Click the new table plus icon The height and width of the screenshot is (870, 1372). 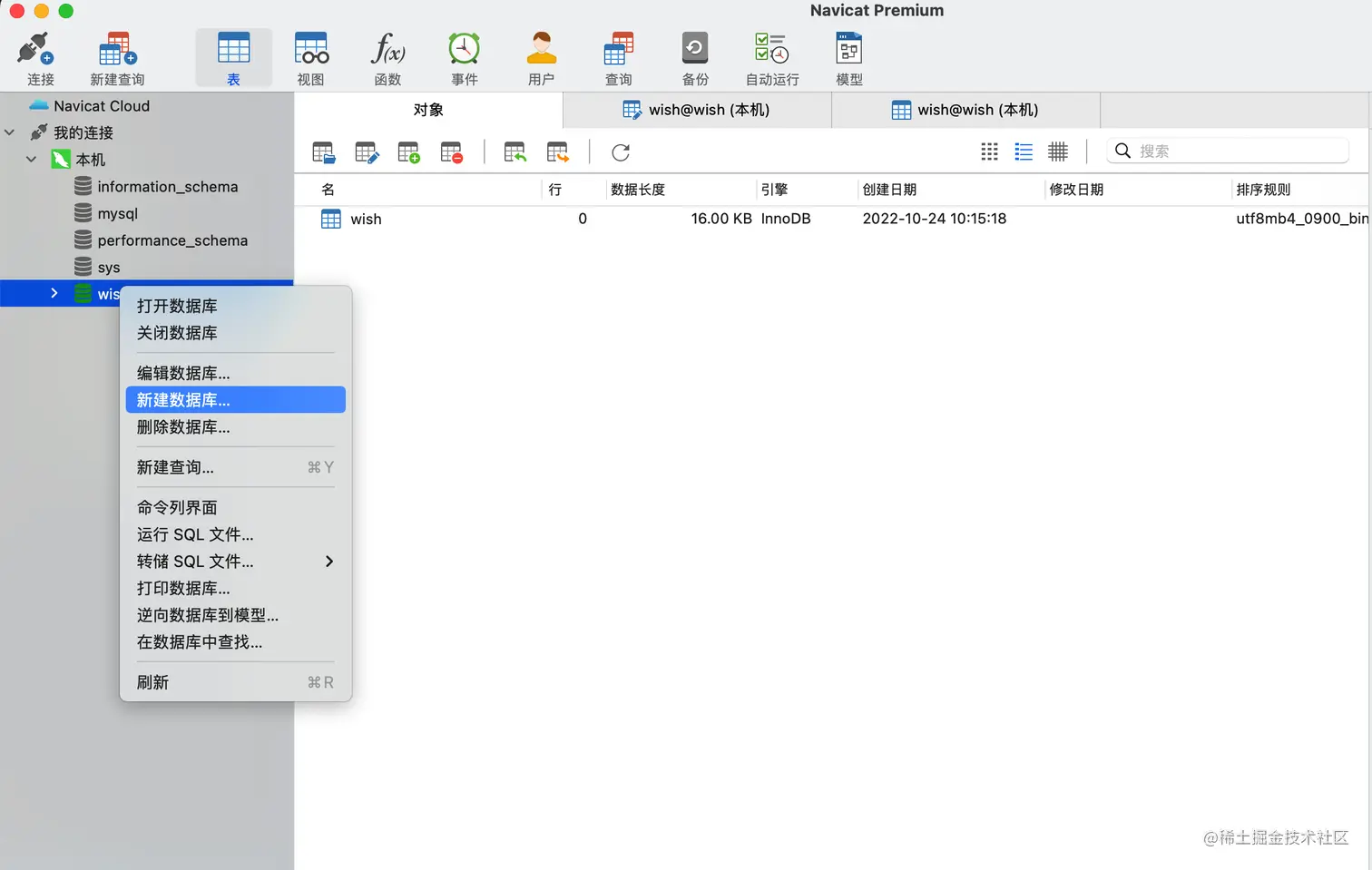[409, 152]
